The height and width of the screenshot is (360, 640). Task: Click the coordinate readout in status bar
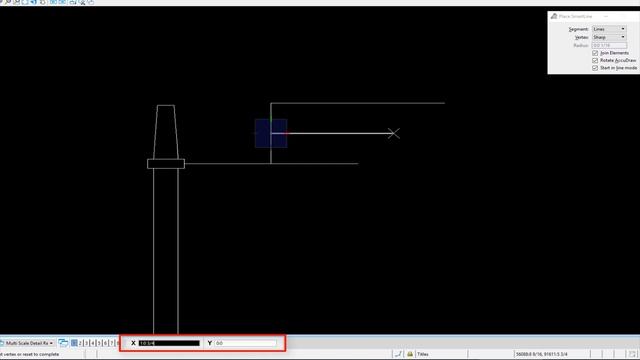(551, 354)
